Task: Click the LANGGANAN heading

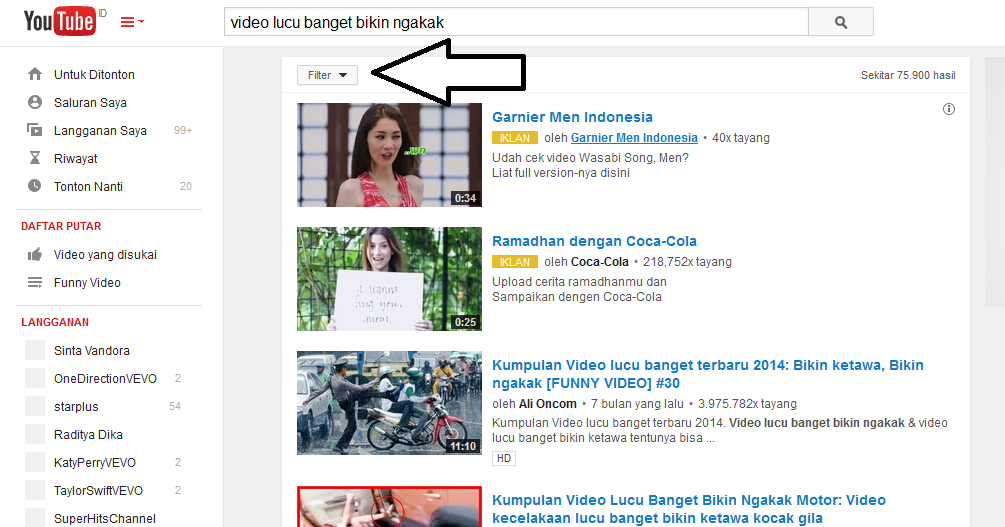Action: click(x=55, y=322)
